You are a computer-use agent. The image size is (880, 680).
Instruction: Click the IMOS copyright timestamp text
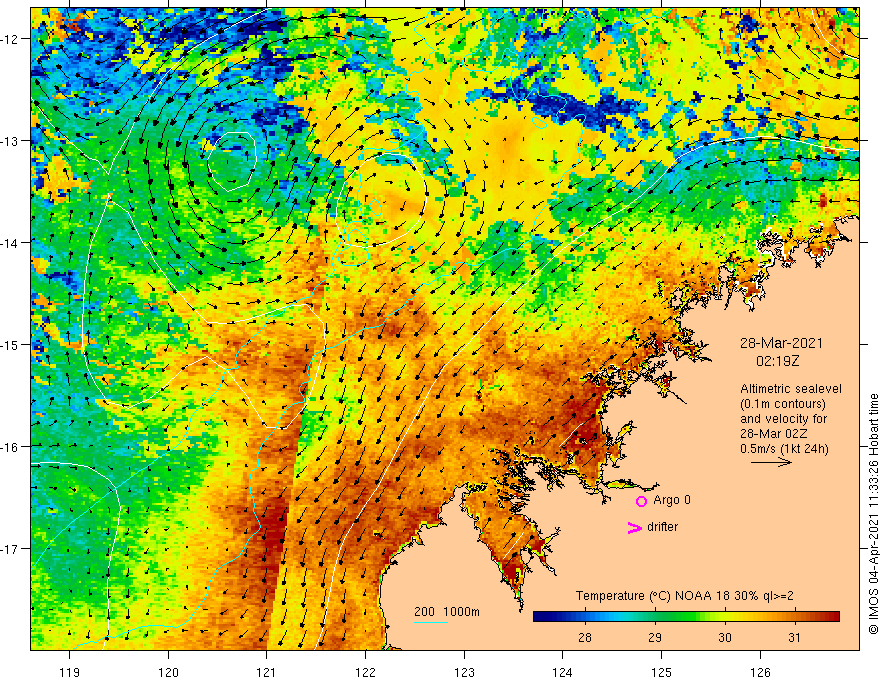point(873,514)
